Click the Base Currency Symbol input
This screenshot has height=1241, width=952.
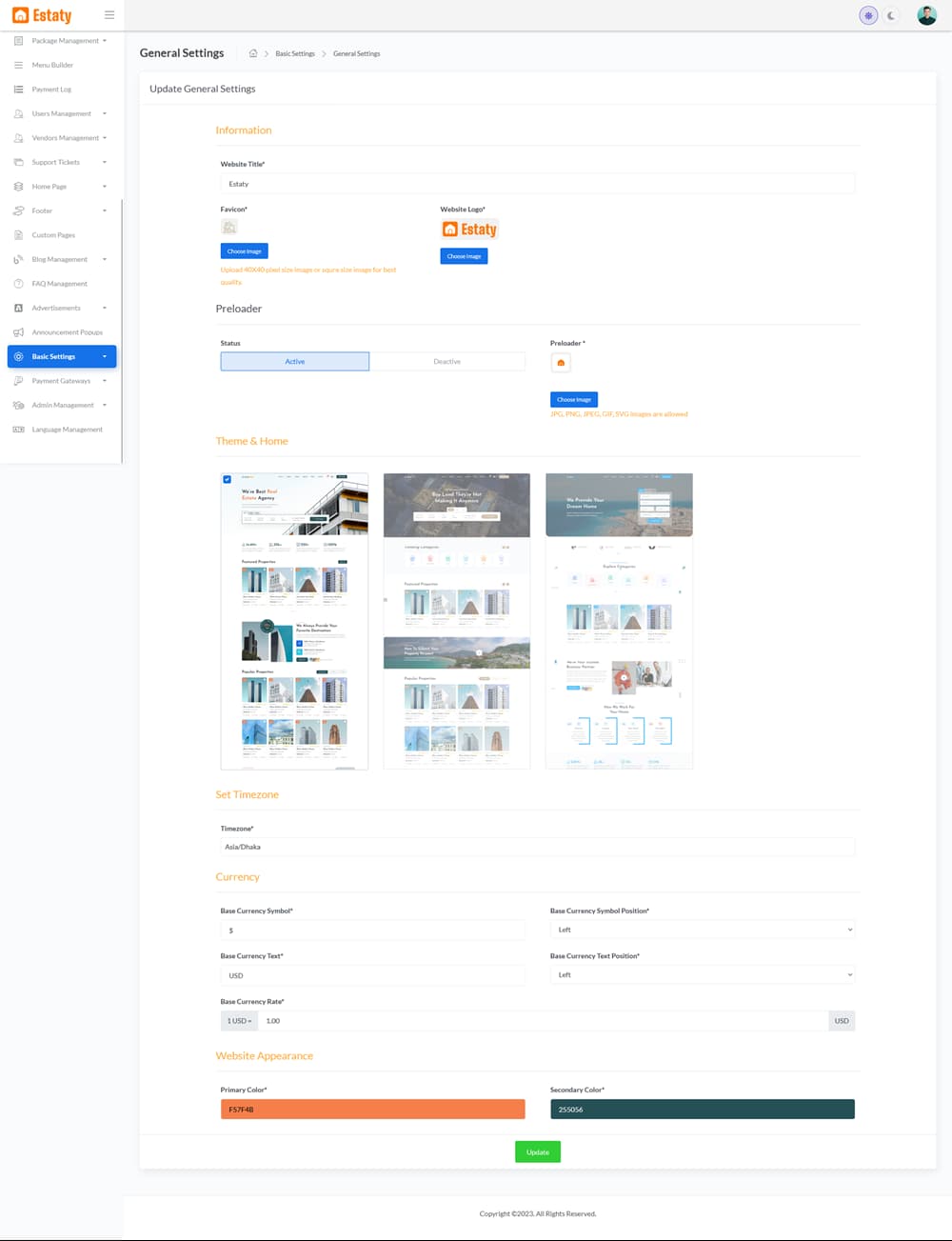pos(373,930)
